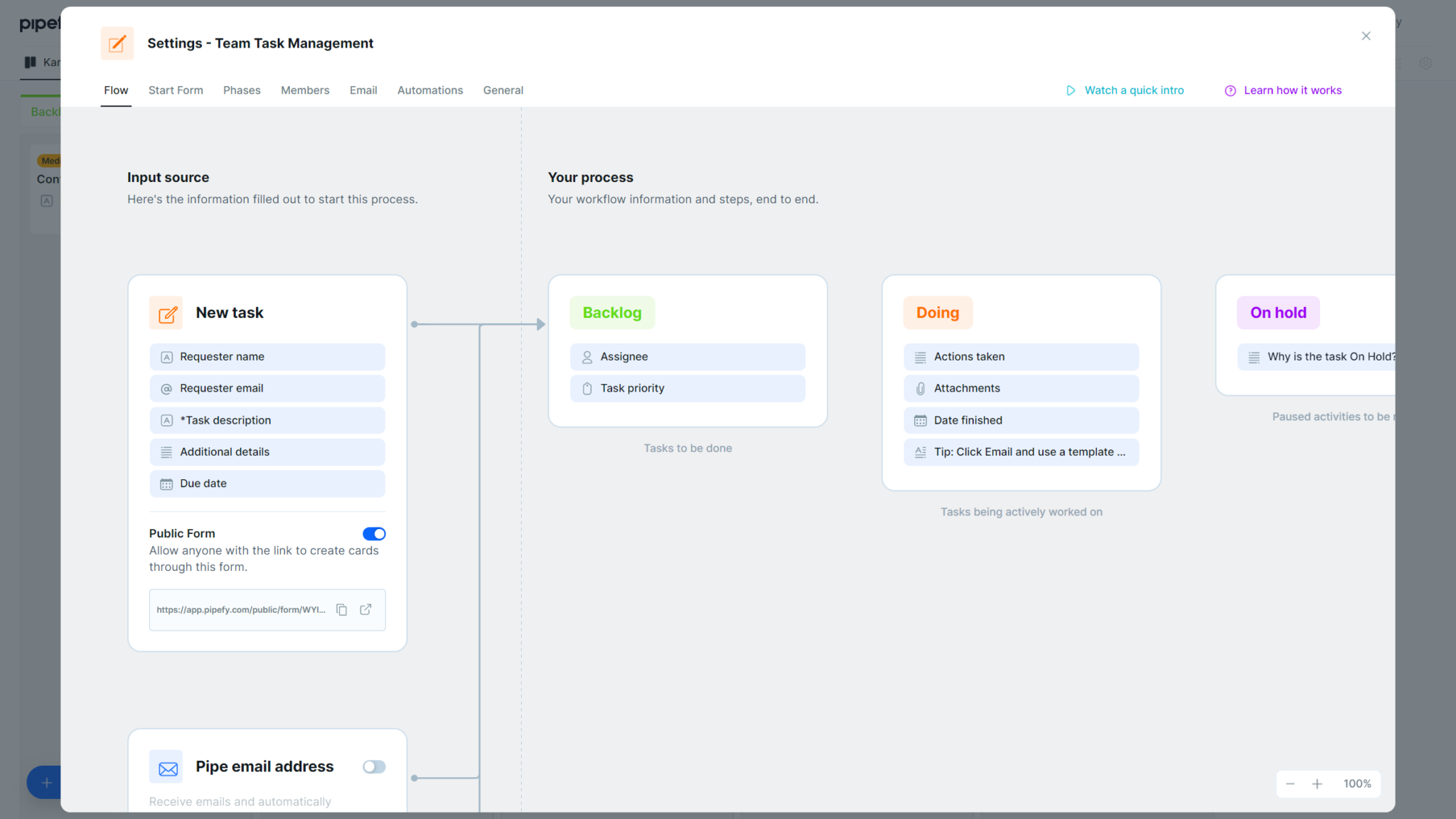The width and height of the screenshot is (1456, 819).
Task: Disable the Public Form toggle
Action: 374,533
